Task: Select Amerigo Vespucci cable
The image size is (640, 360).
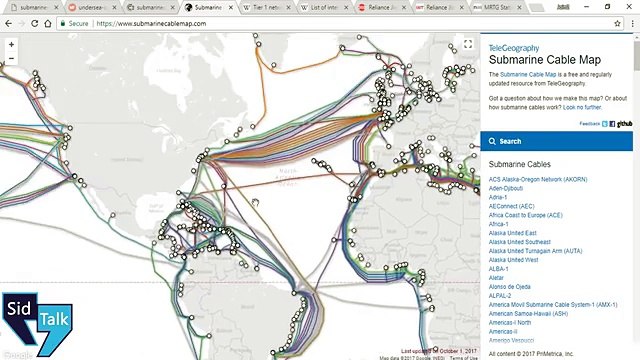Action: click(511, 340)
